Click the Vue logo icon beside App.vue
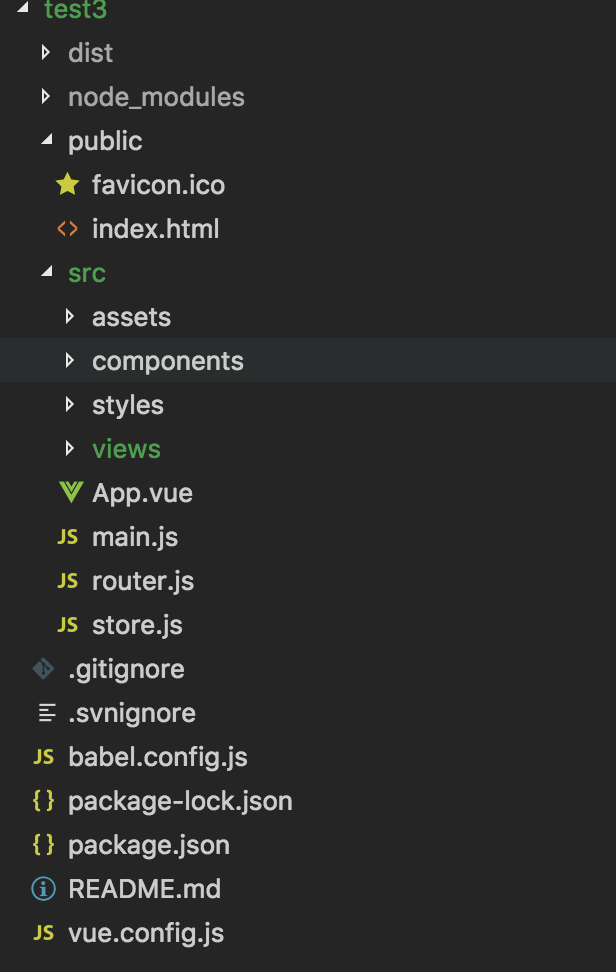 click(69, 493)
